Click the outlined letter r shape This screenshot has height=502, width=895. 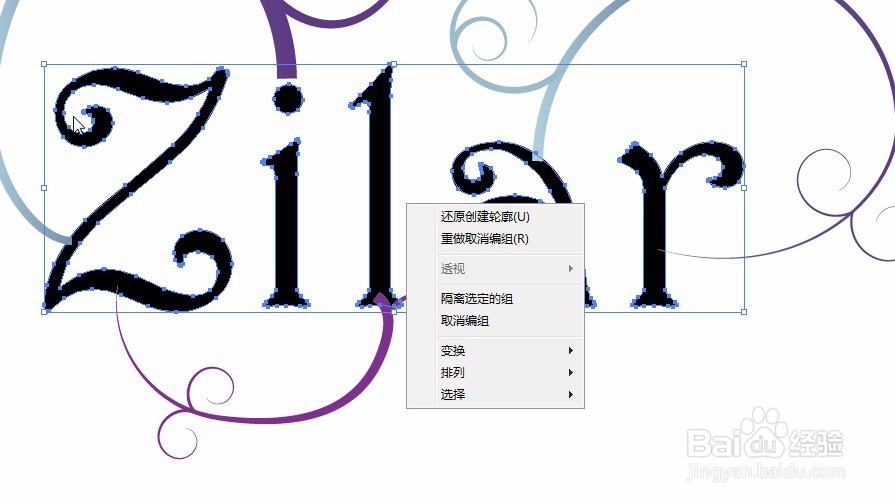tap(654, 228)
